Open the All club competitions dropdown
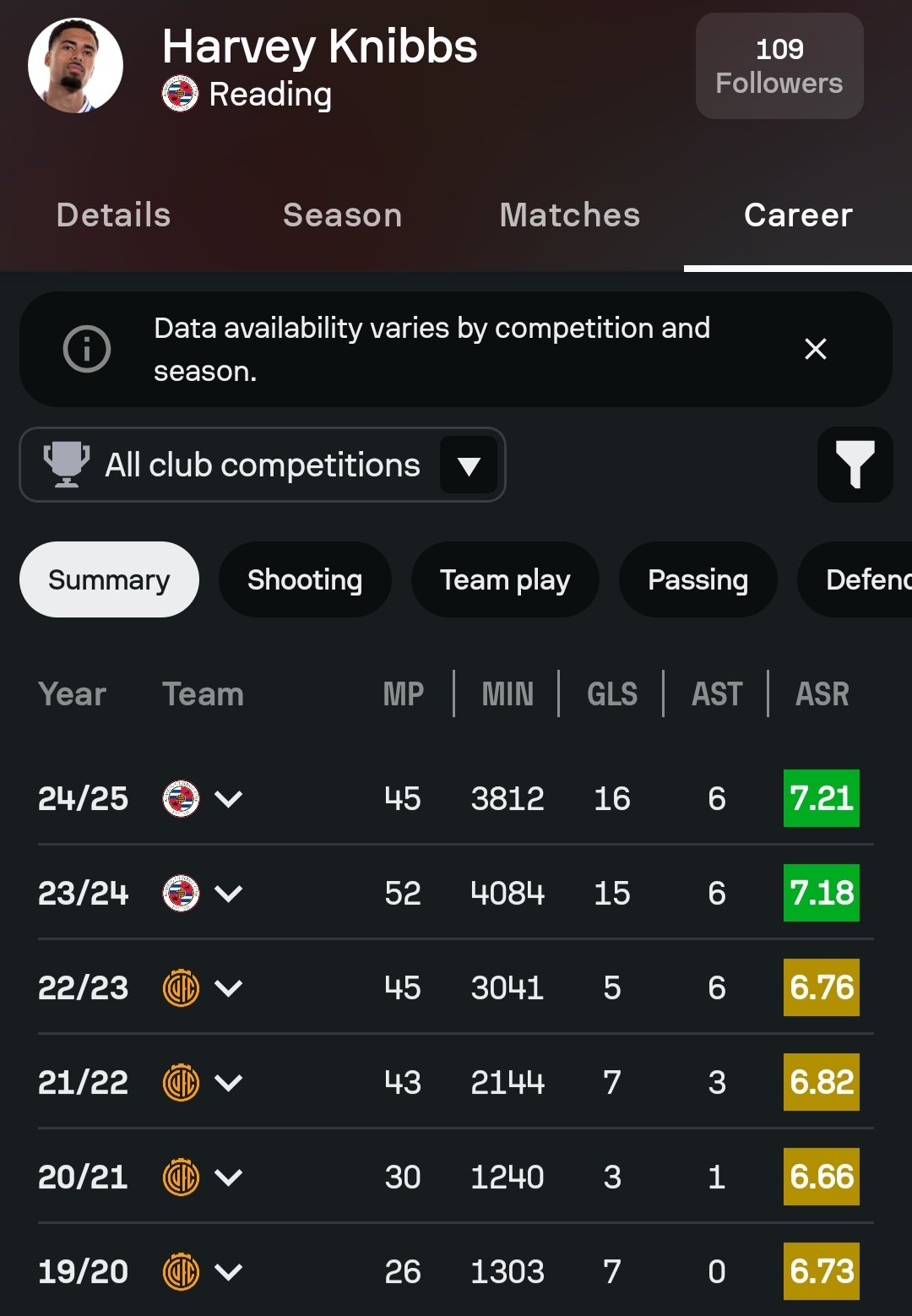The image size is (912, 1316). pos(263,465)
